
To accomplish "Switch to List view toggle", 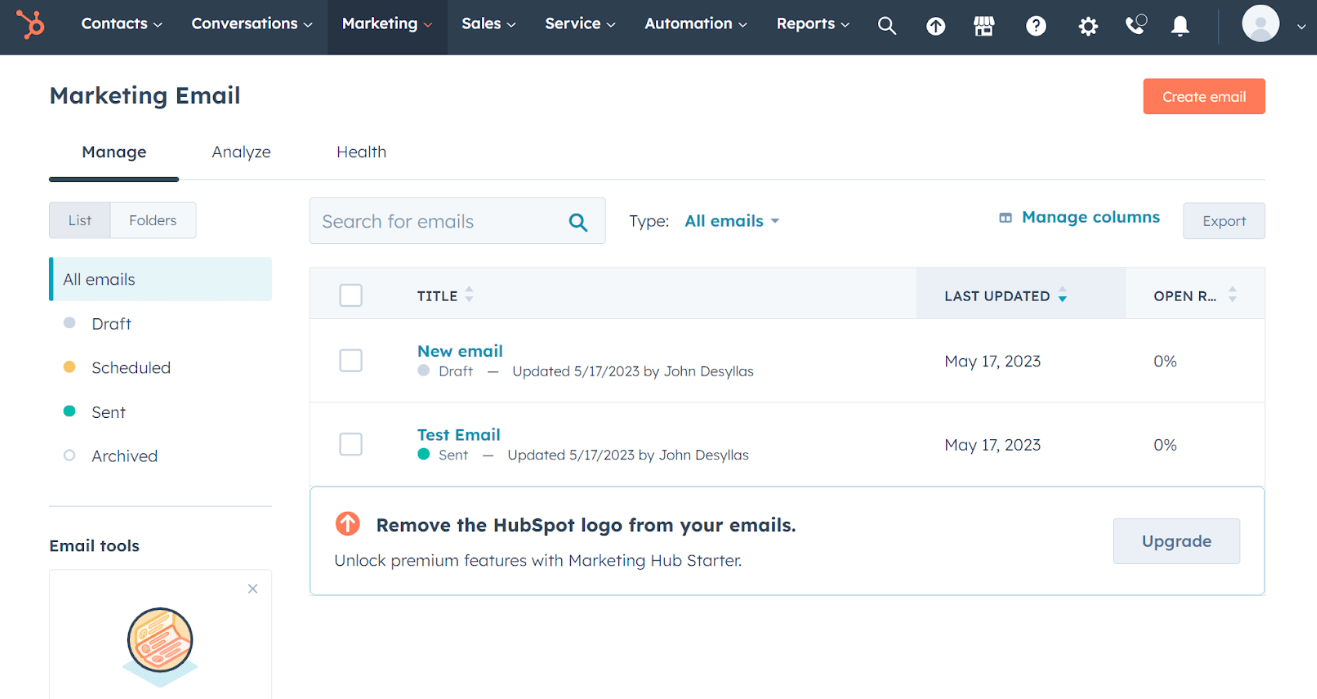I will [x=80, y=220].
